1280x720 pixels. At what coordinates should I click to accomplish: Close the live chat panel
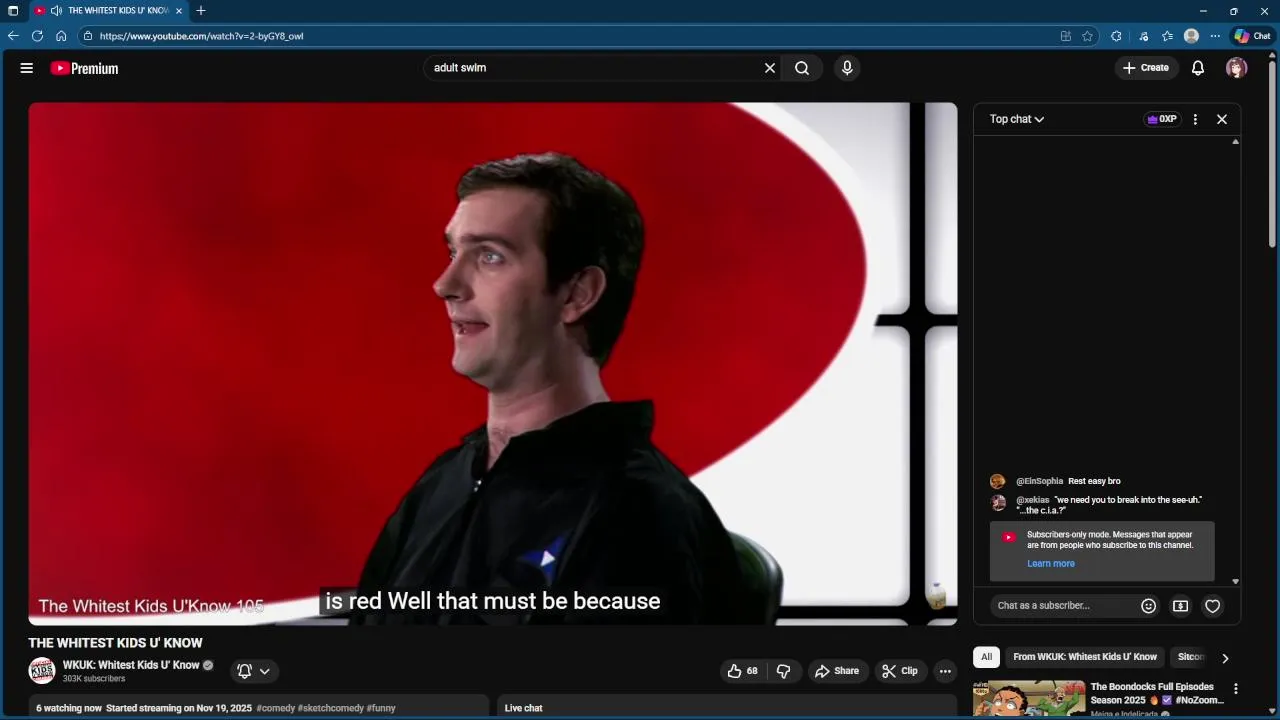pyautogui.click(x=1222, y=119)
